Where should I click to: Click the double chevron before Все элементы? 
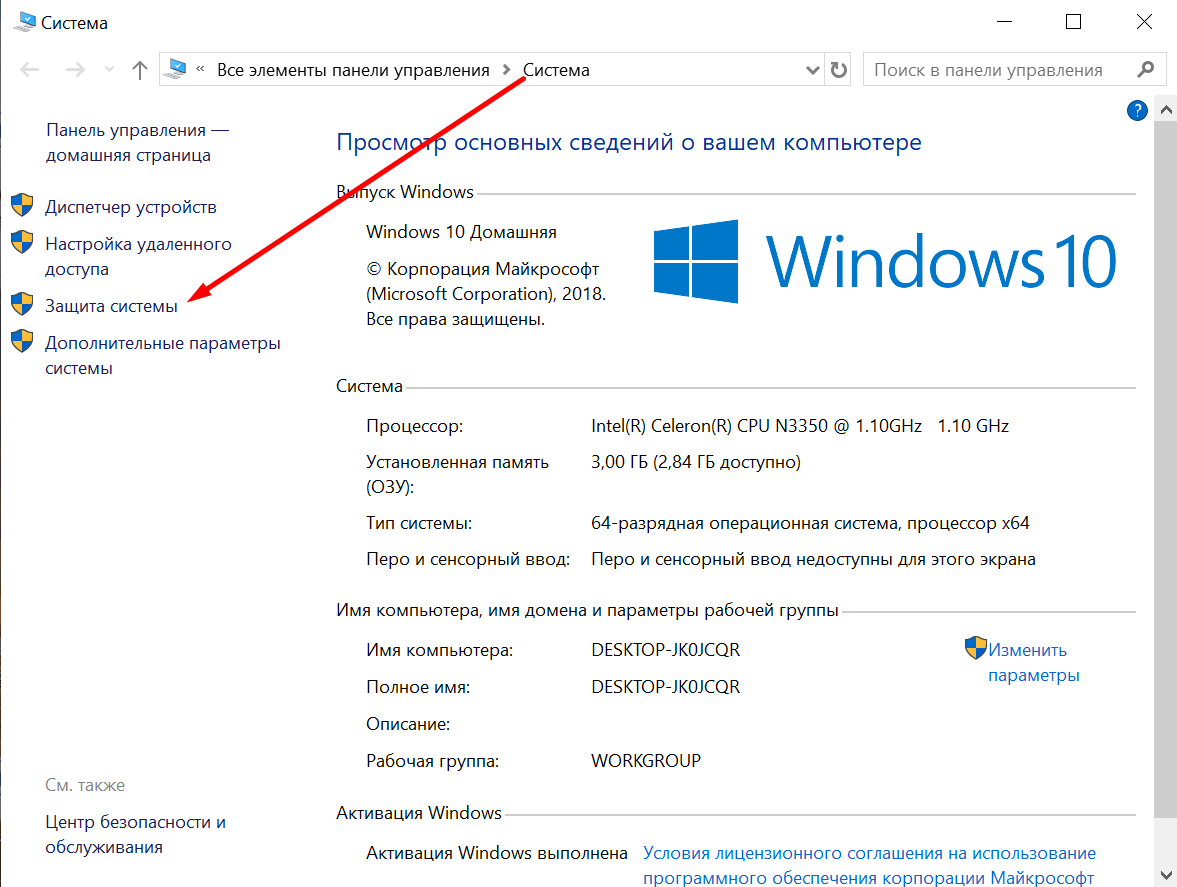pyautogui.click(x=200, y=69)
